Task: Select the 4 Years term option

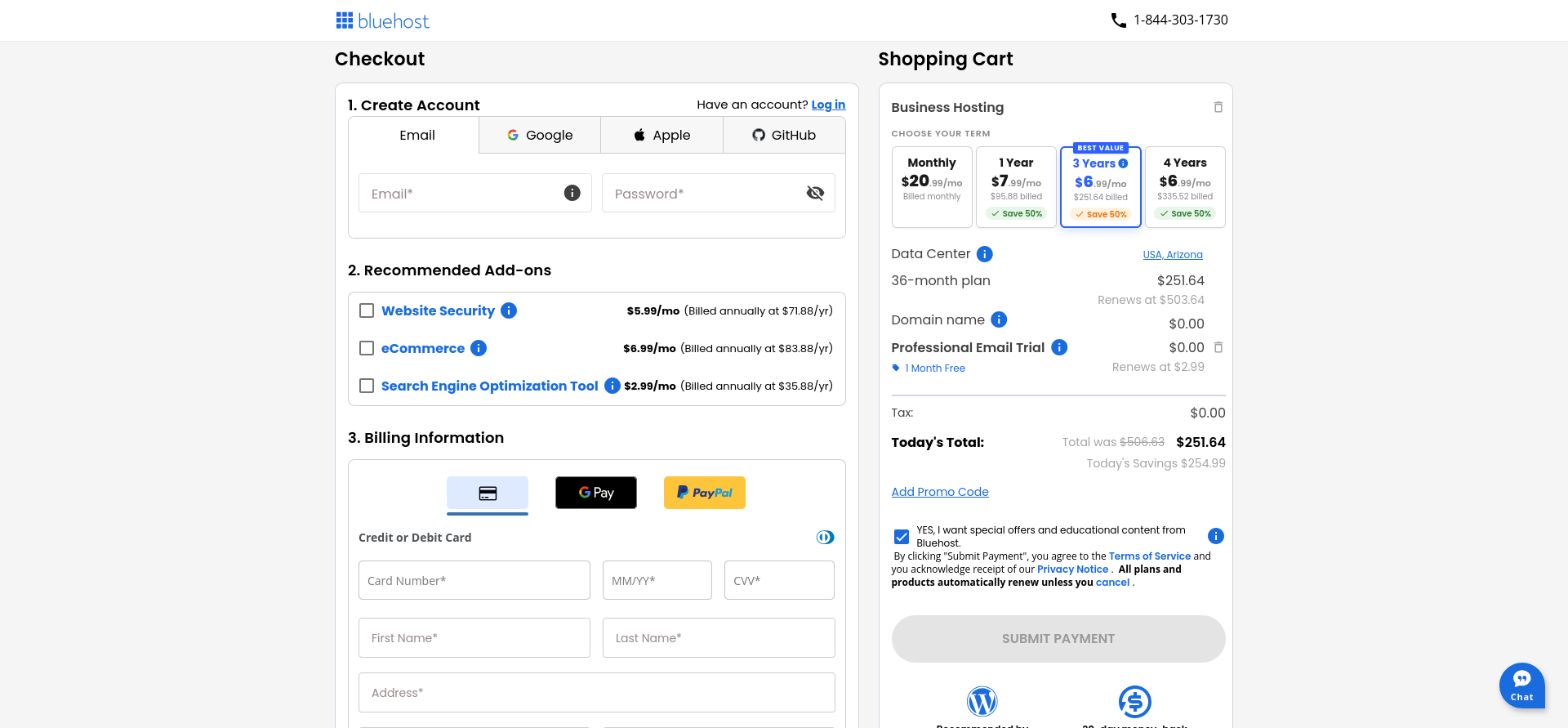Action: (1185, 187)
